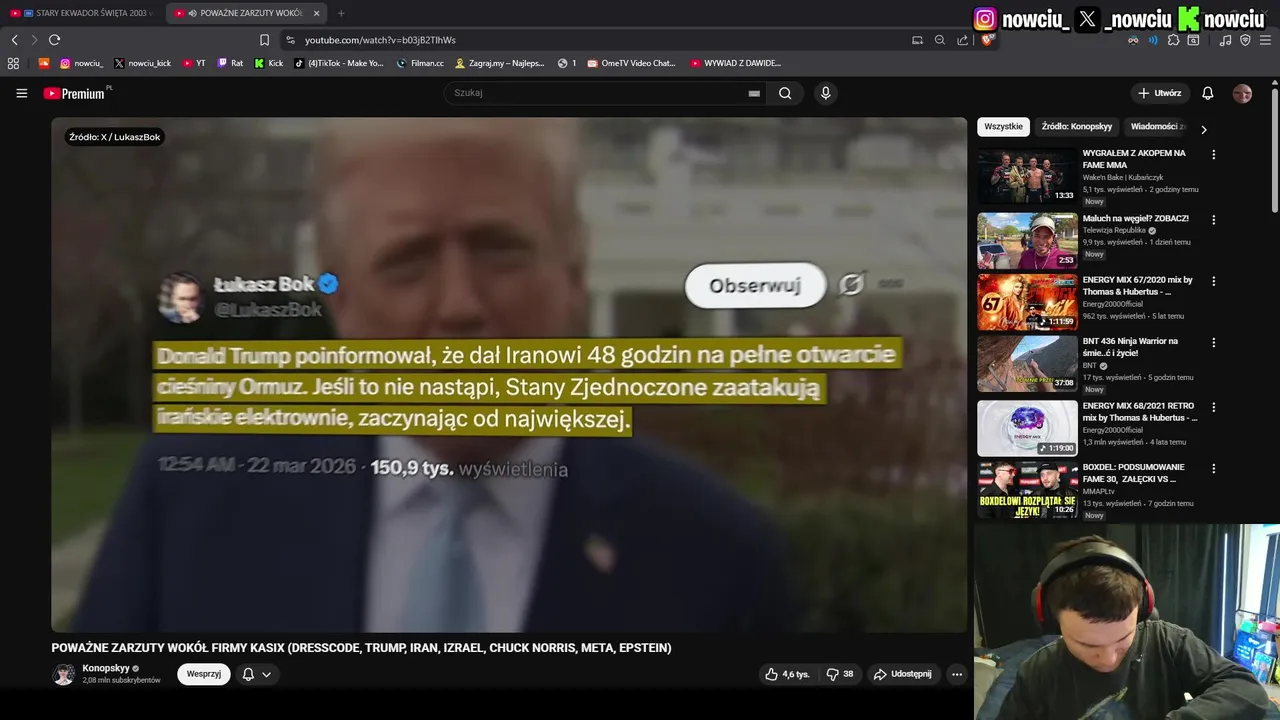The width and height of the screenshot is (1280, 720).
Task: Open the music note playlist icon in toolbar
Action: pos(1225,40)
